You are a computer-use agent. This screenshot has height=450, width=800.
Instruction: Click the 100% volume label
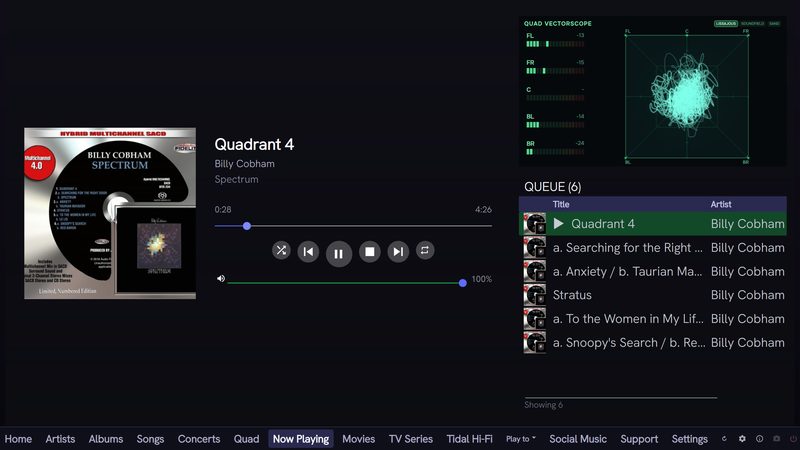point(482,279)
